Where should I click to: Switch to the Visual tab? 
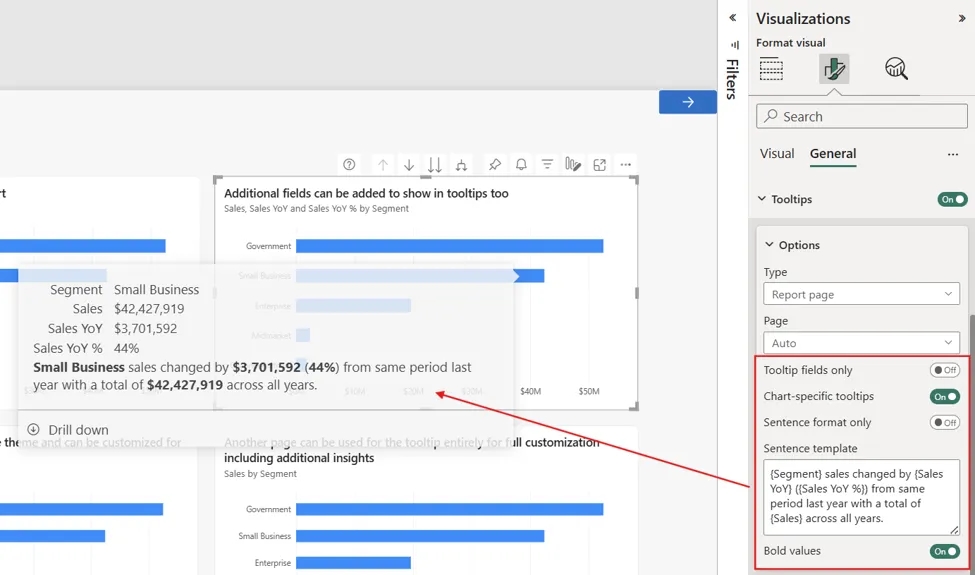(777, 154)
